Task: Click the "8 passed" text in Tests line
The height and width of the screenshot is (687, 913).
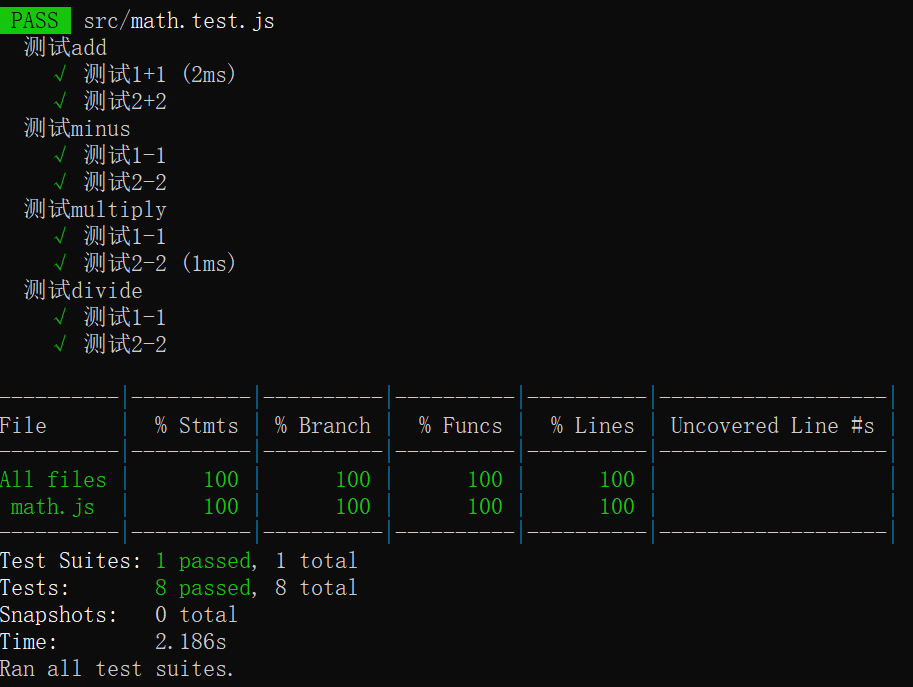Action: coord(203,588)
